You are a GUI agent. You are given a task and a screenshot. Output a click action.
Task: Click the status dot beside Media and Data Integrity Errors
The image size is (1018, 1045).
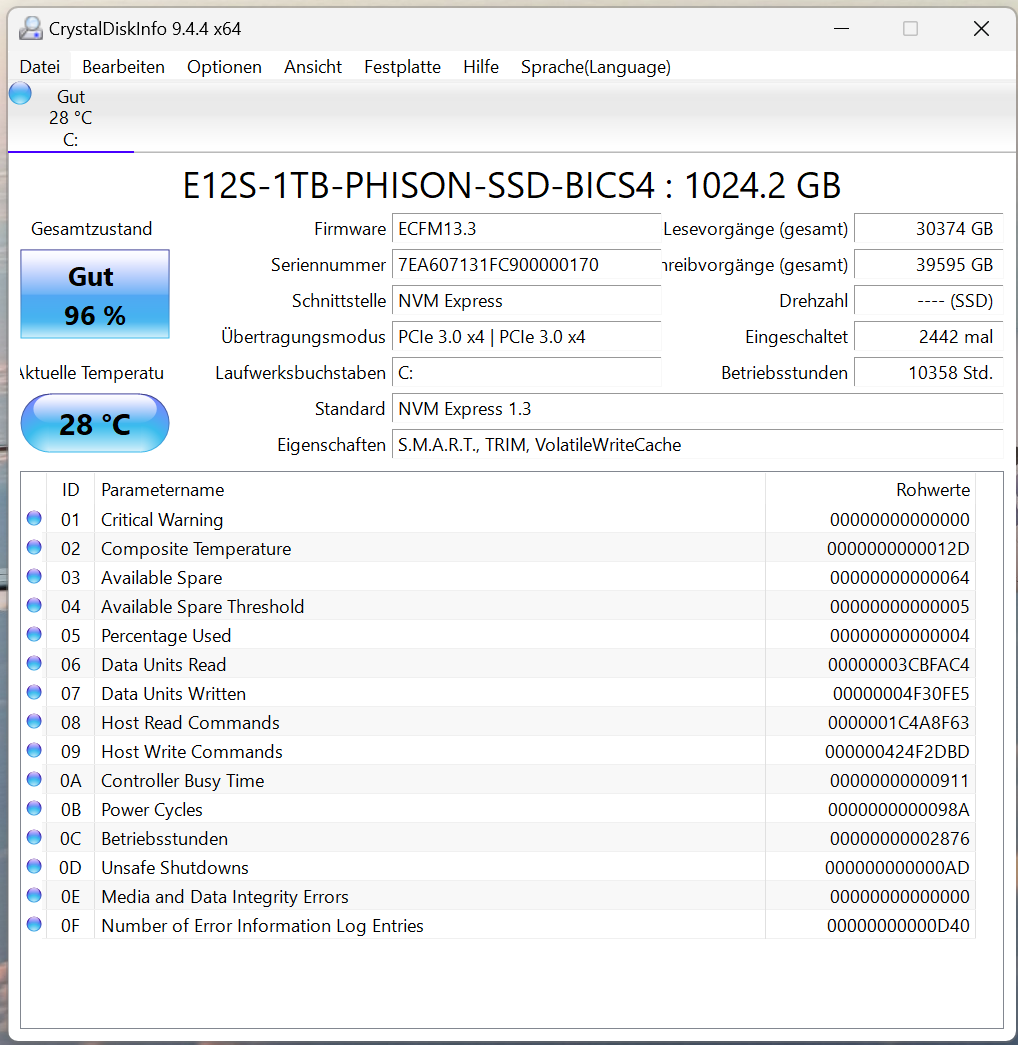(34, 896)
